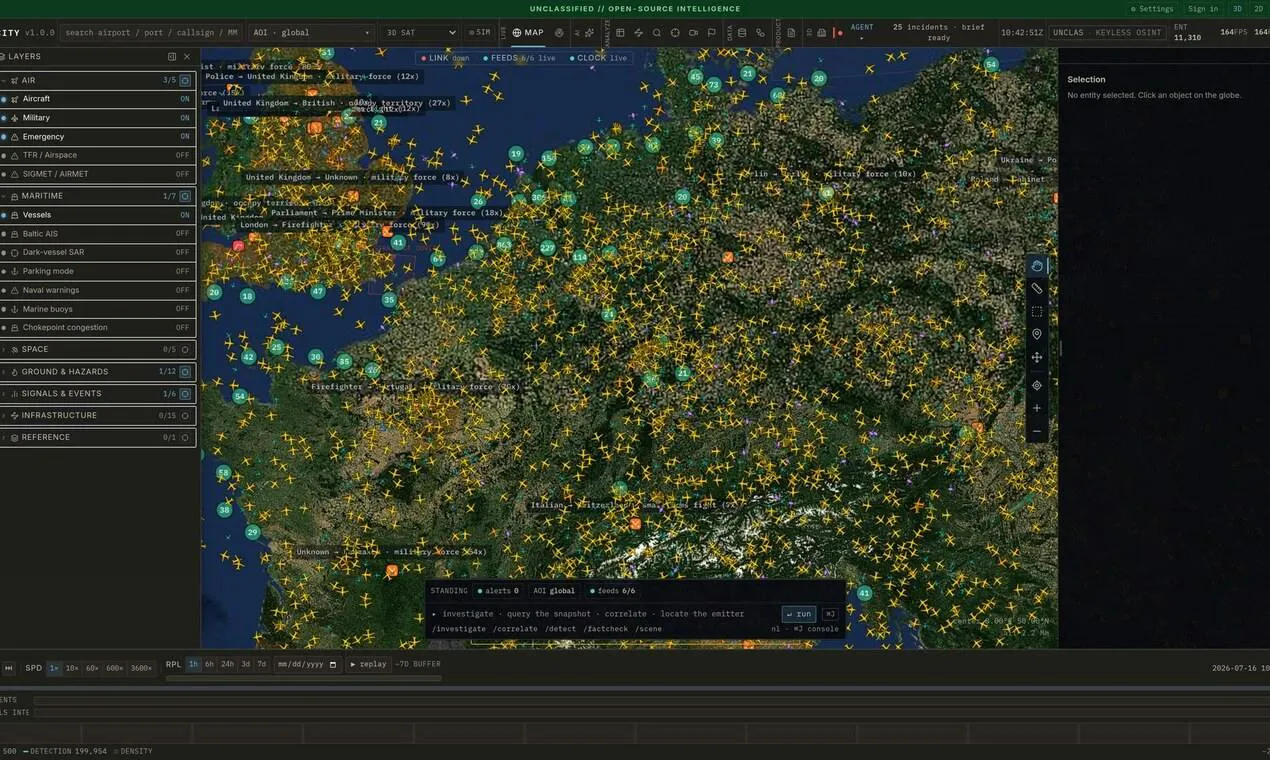This screenshot has height=760, width=1270.
Task: Zoom out with the minus icon
Action: [1037, 431]
